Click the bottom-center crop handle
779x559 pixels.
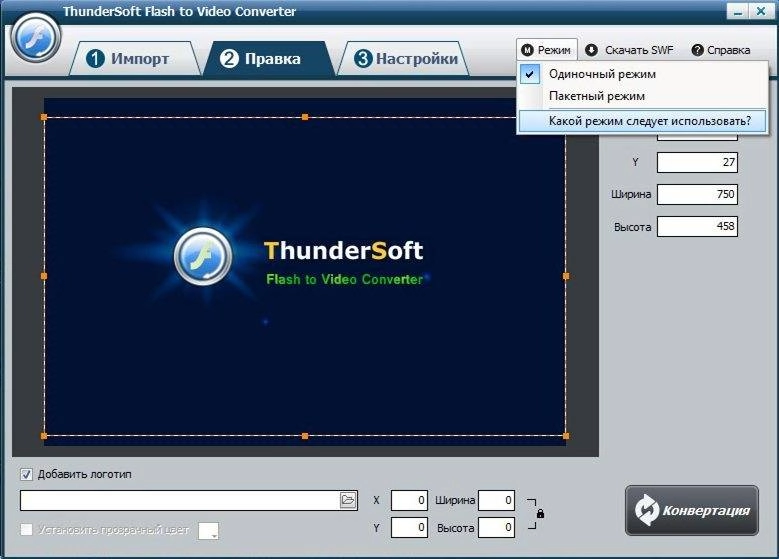click(305, 436)
